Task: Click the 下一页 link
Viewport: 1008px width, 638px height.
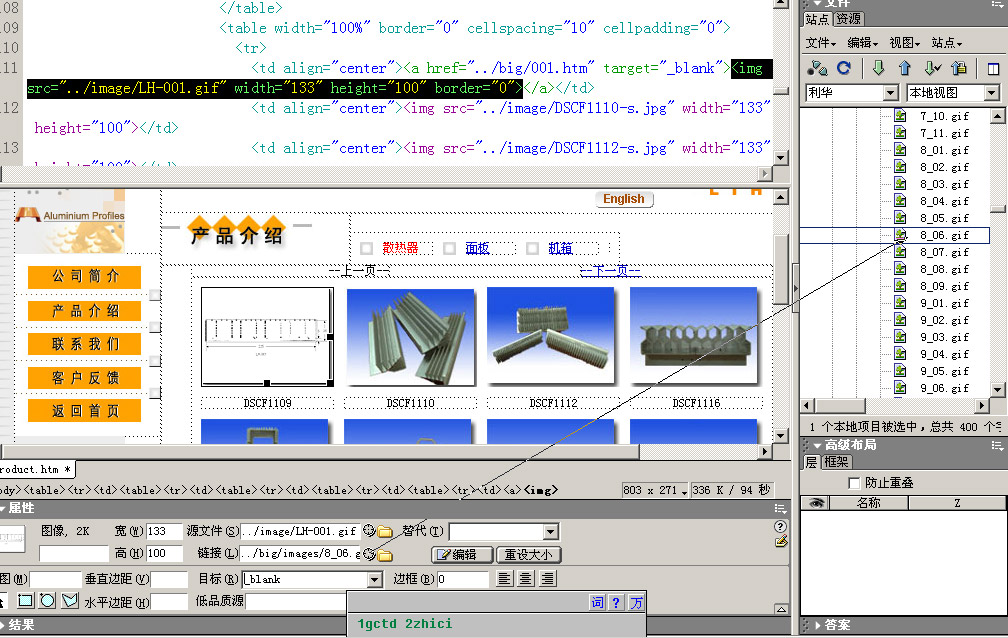Action: [610, 271]
